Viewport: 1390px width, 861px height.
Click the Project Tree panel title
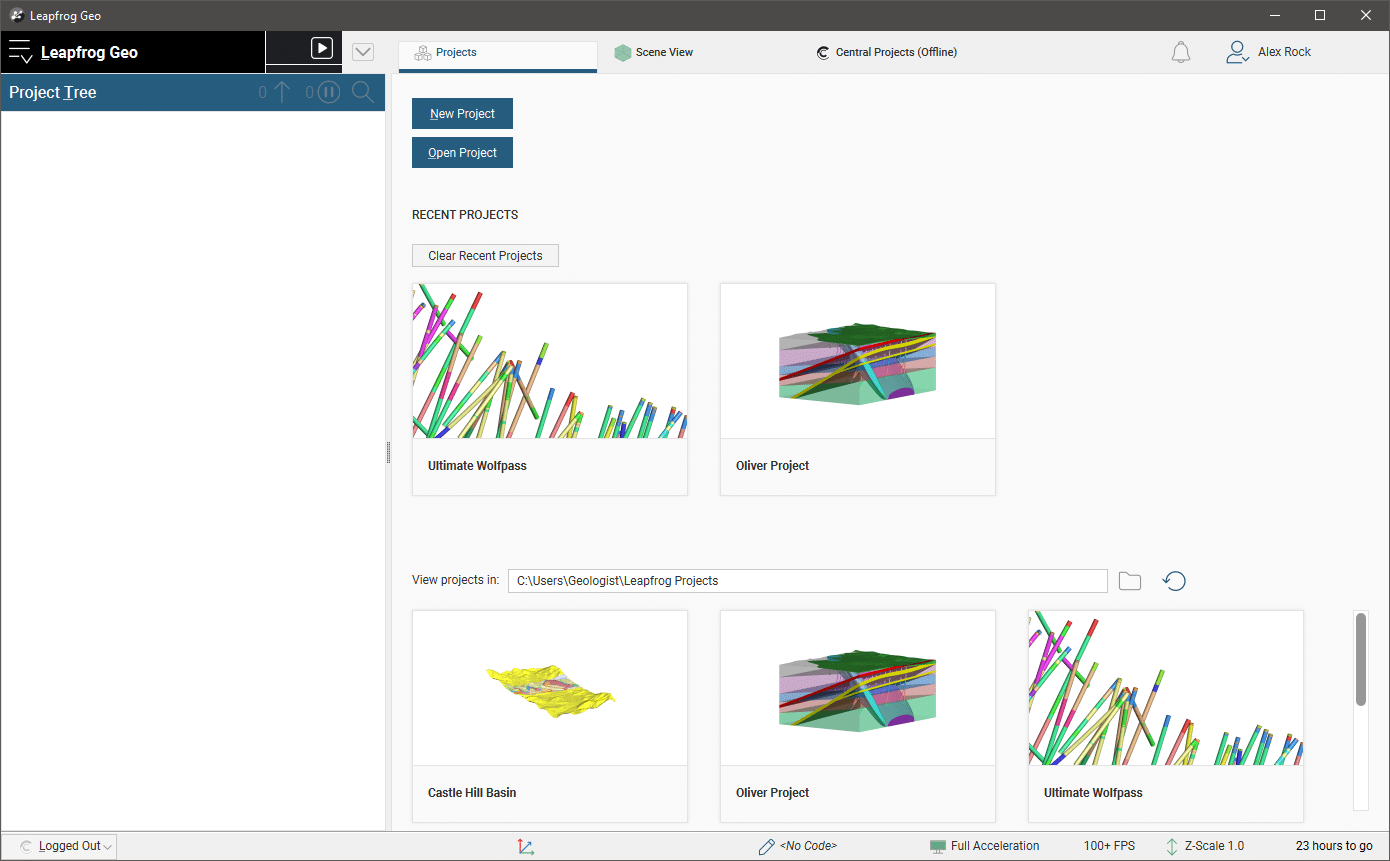53,92
